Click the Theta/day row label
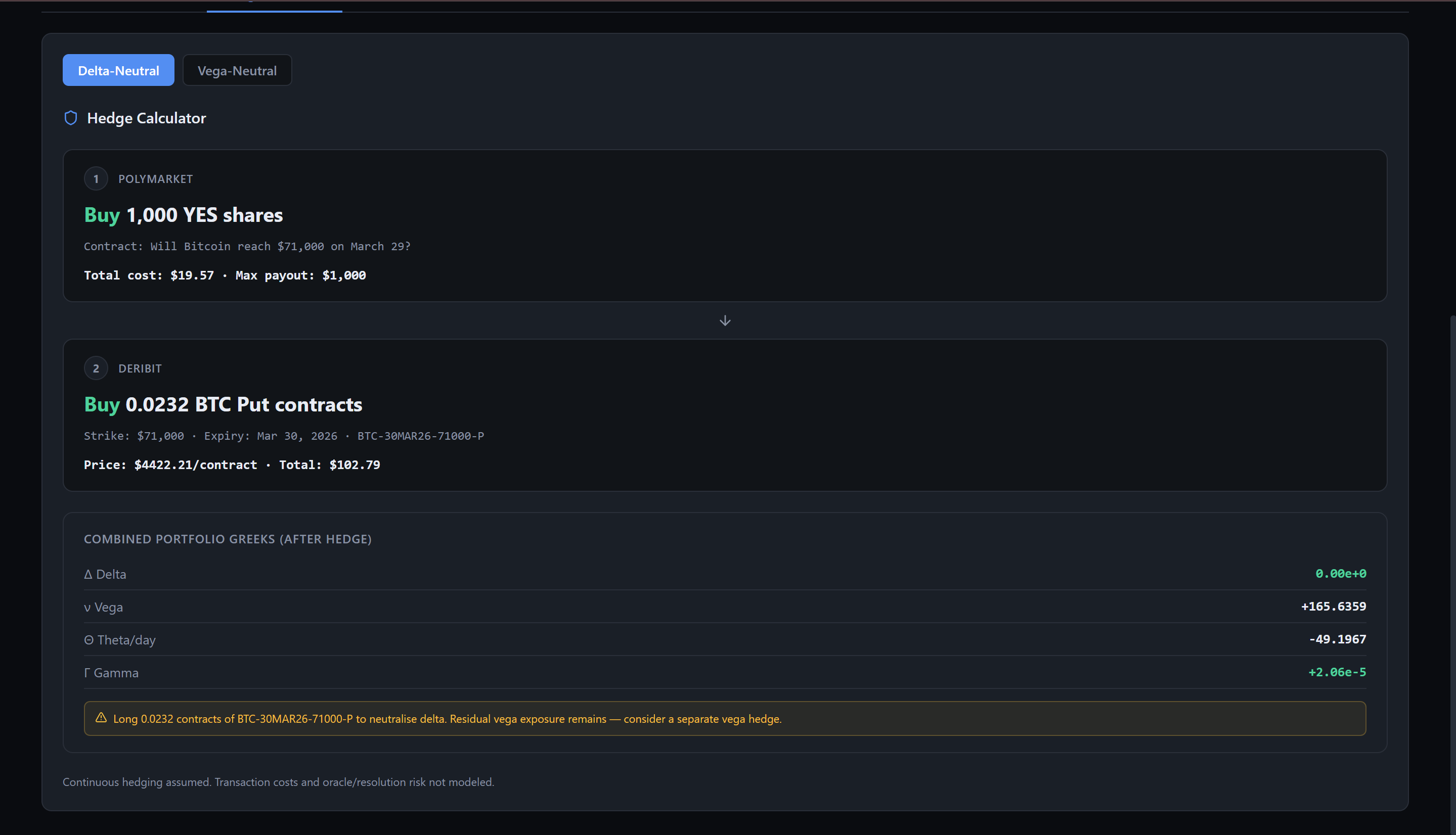1456x835 pixels. (x=120, y=640)
